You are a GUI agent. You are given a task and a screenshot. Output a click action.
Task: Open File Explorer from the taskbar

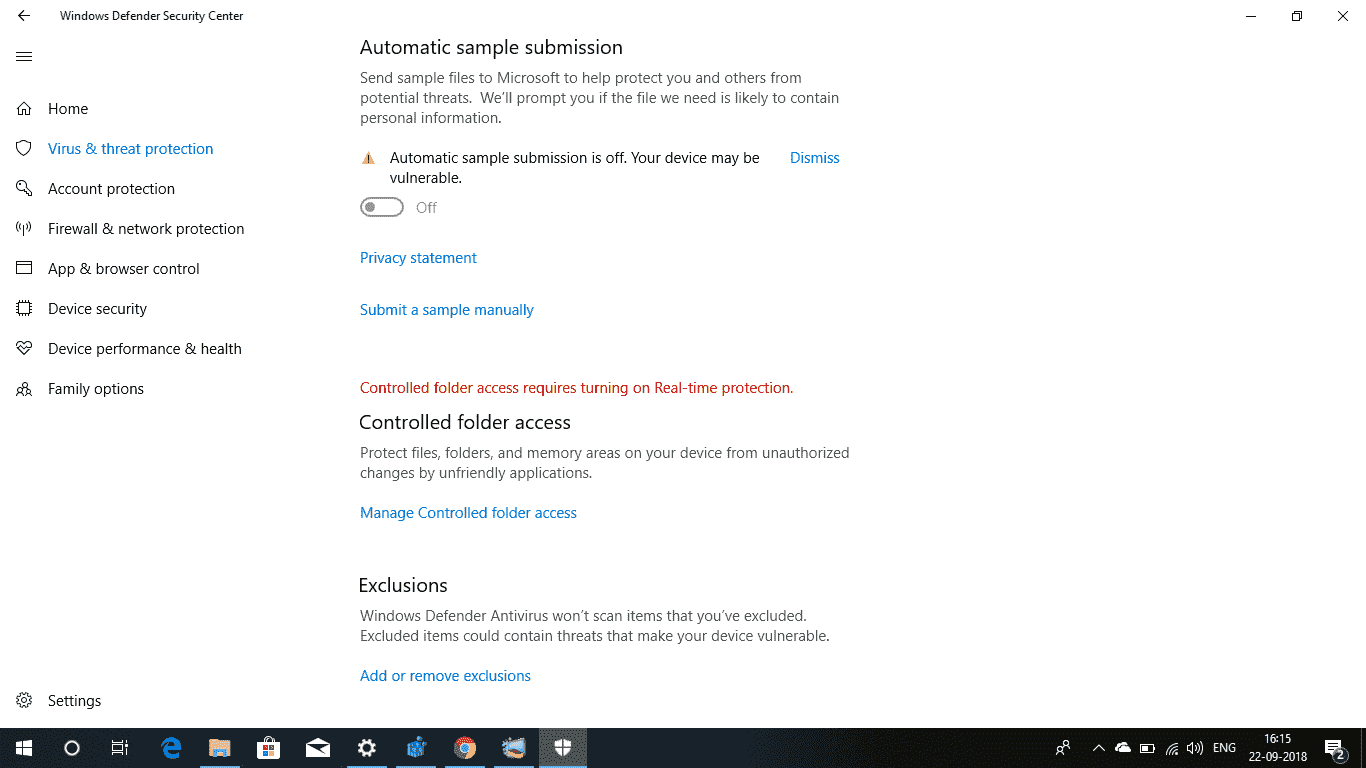pos(220,748)
